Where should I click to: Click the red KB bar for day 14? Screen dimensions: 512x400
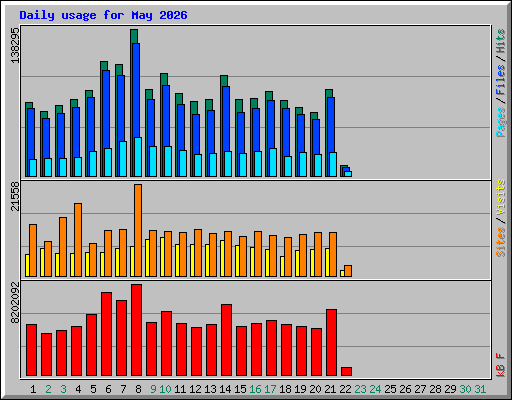click(x=226, y=340)
